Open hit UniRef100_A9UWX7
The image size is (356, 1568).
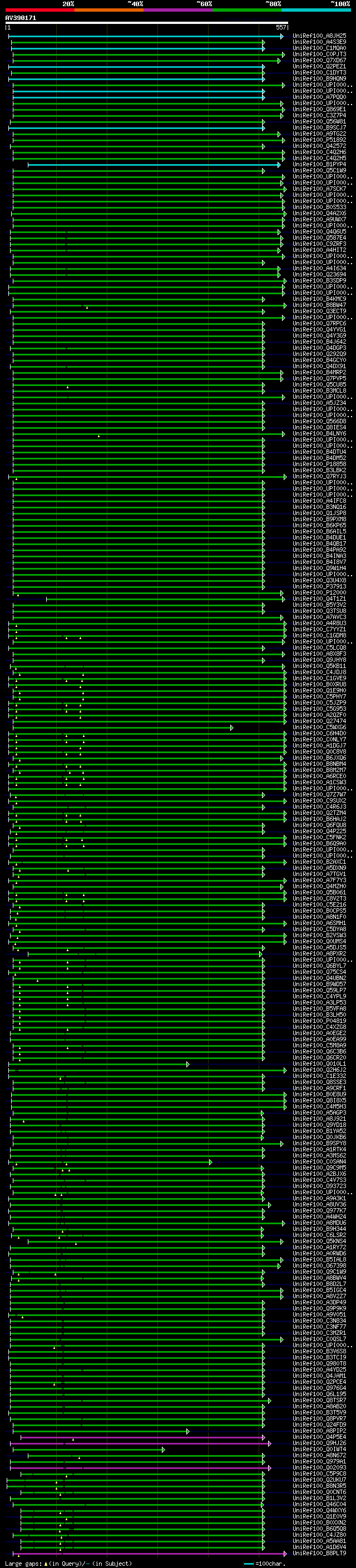[x=319, y=220]
